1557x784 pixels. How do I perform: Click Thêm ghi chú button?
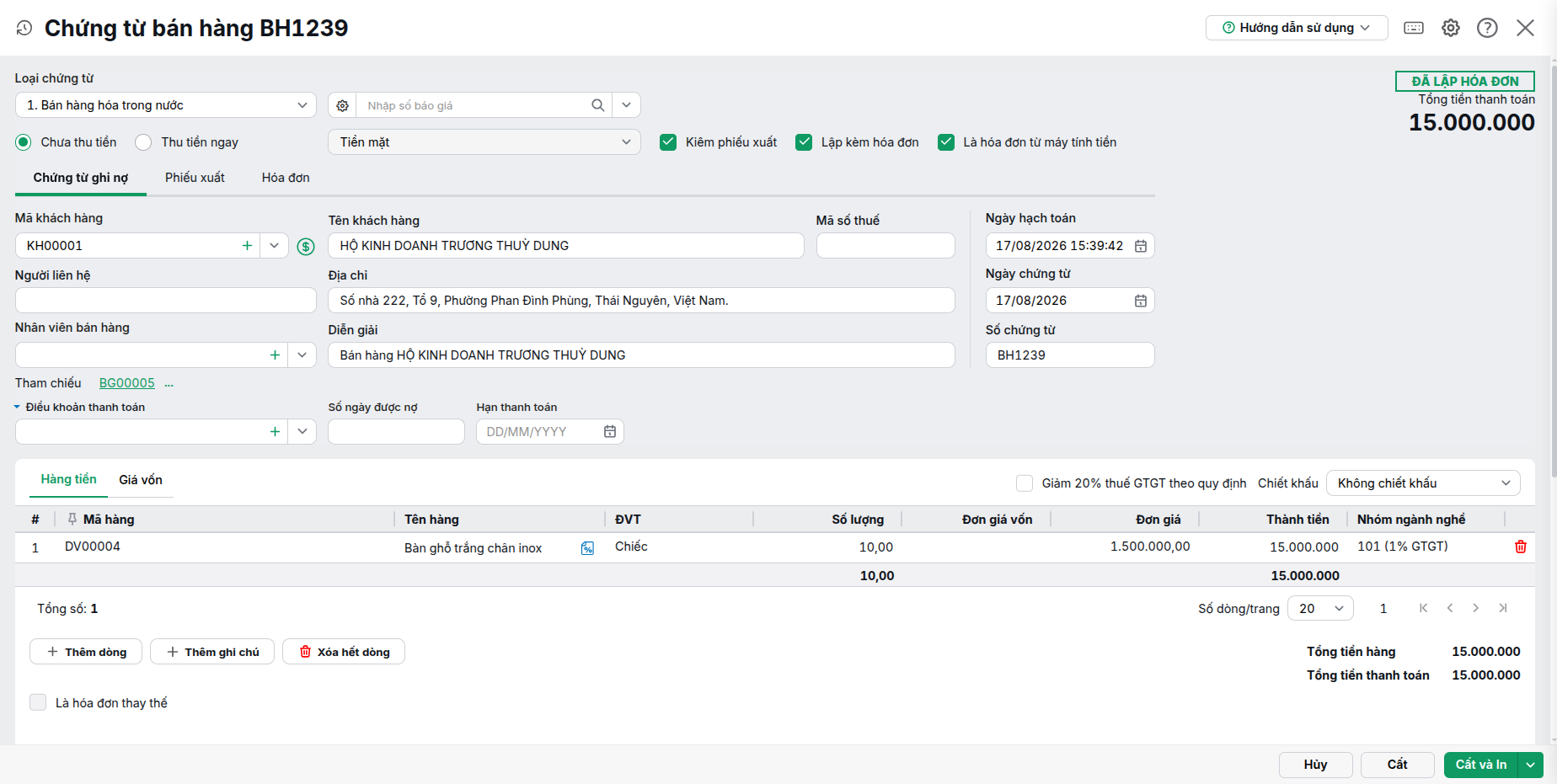[212, 652]
